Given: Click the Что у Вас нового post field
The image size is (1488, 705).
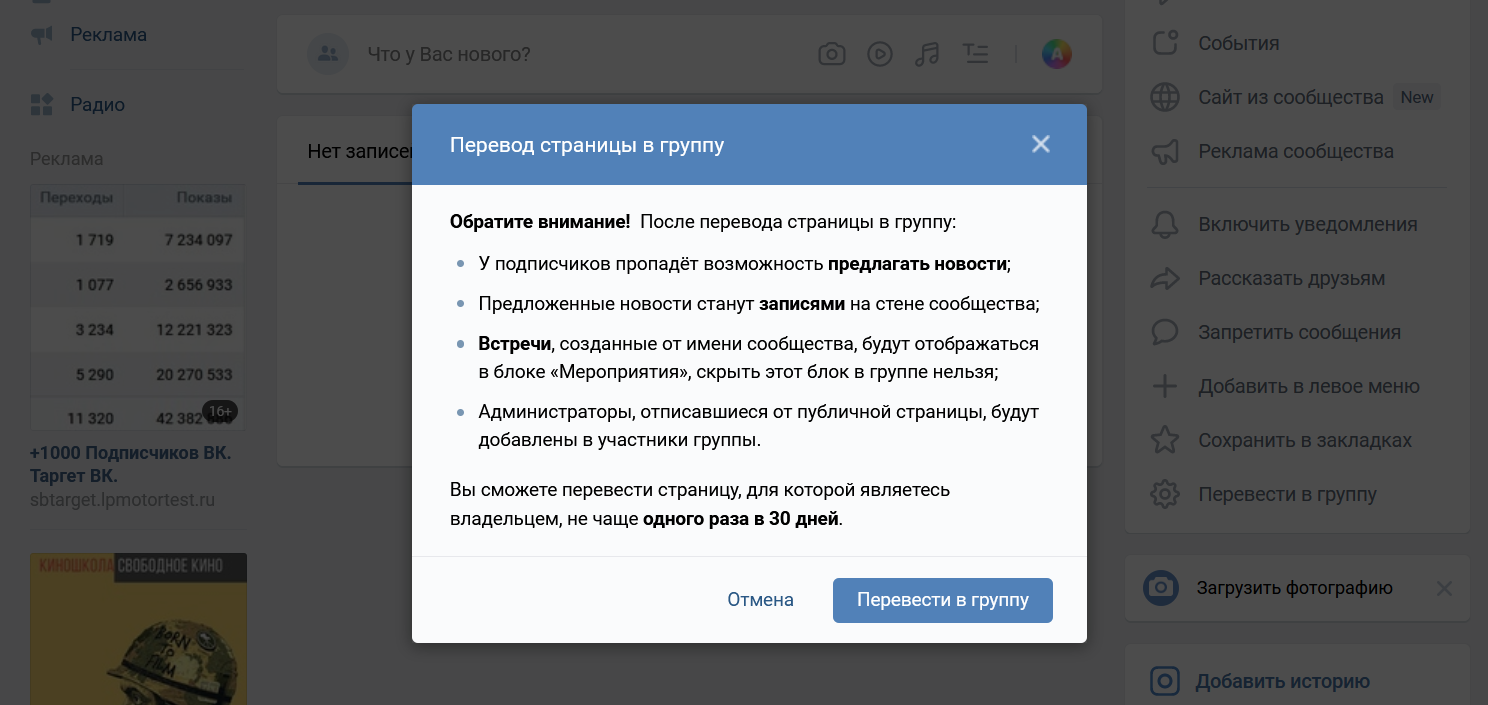Looking at the screenshot, I should click(x=449, y=54).
